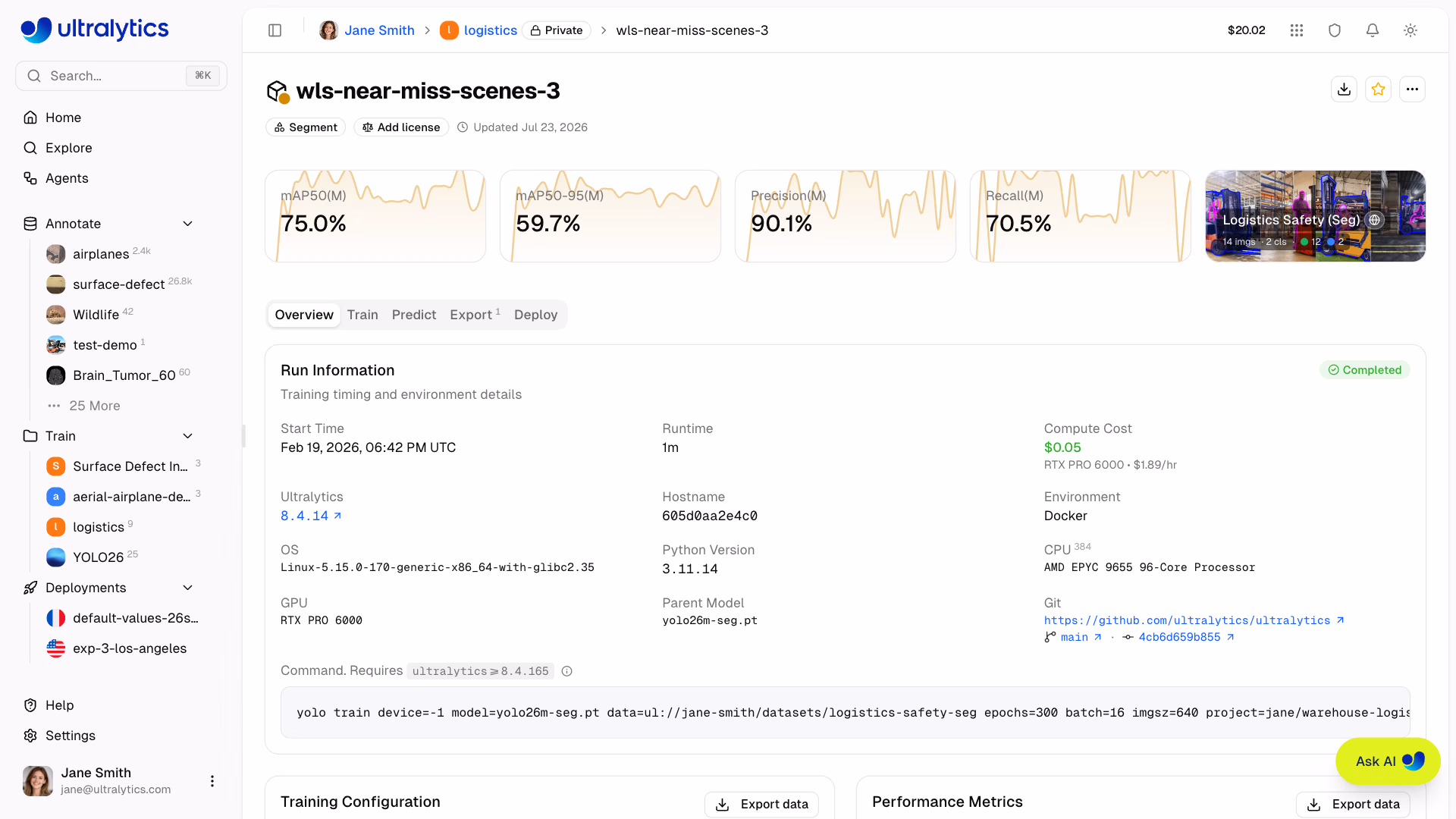
Task: Collapse the Deployments section
Action: tap(188, 588)
